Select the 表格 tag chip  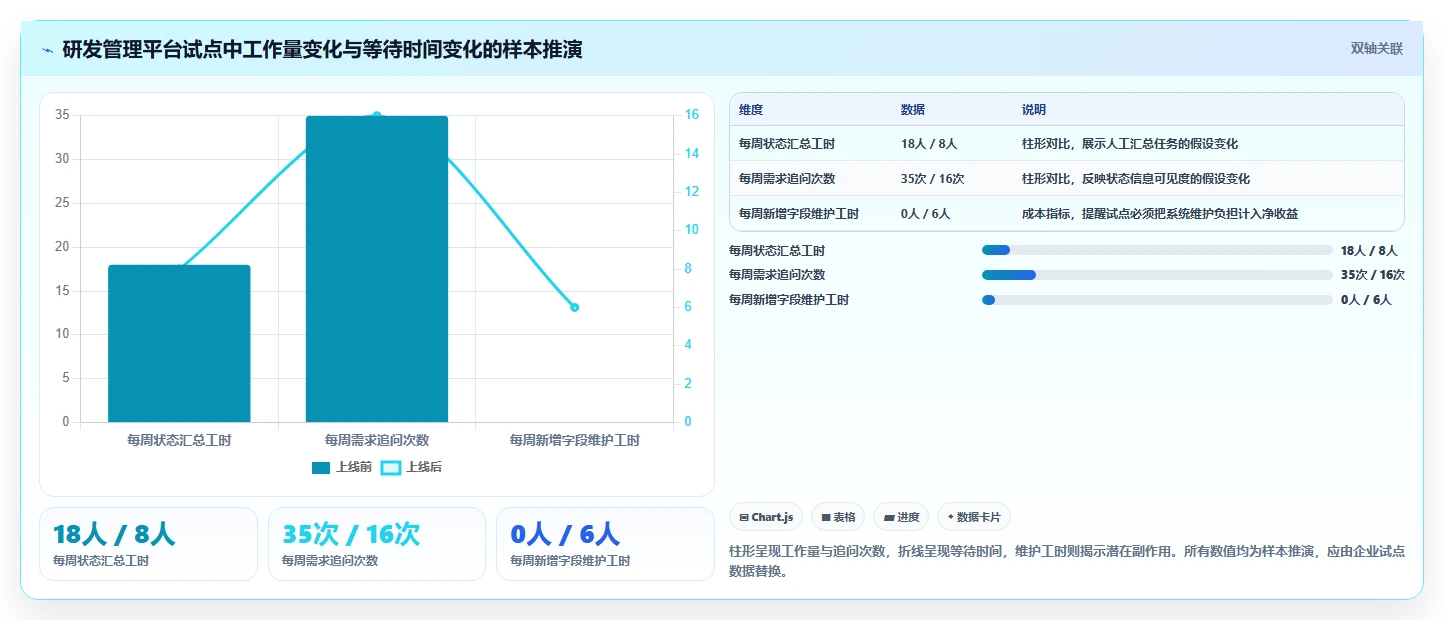pyautogui.click(x=838, y=517)
